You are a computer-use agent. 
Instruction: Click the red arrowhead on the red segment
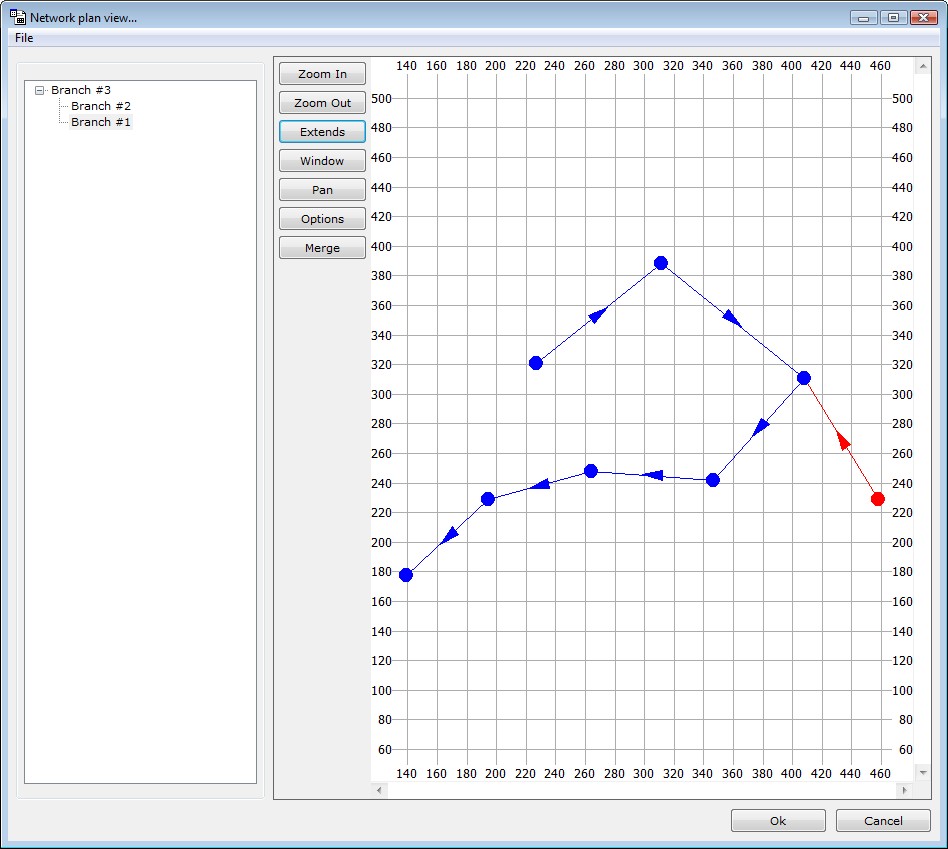tap(842, 439)
